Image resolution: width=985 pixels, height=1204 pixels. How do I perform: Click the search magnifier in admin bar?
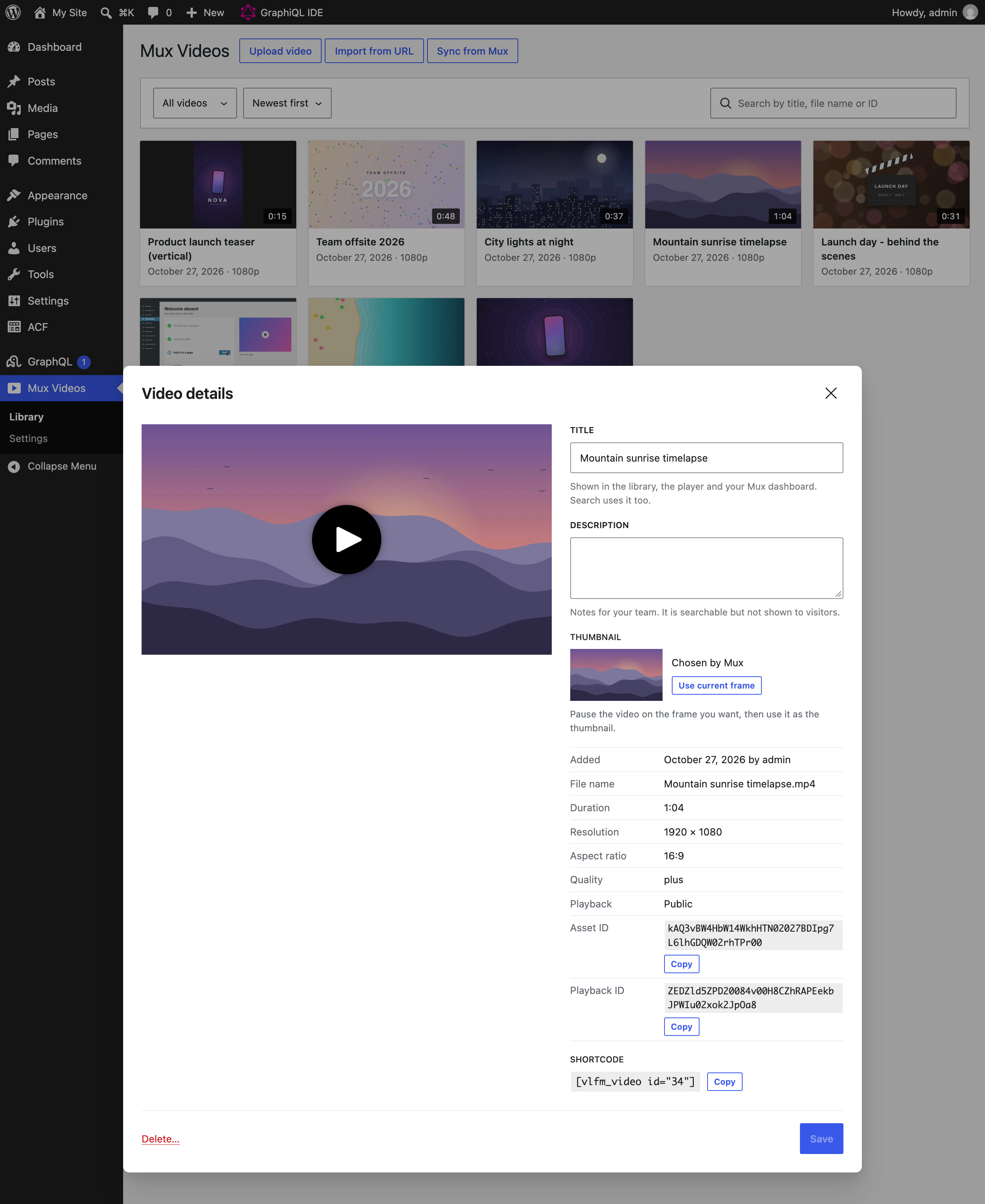click(x=106, y=12)
